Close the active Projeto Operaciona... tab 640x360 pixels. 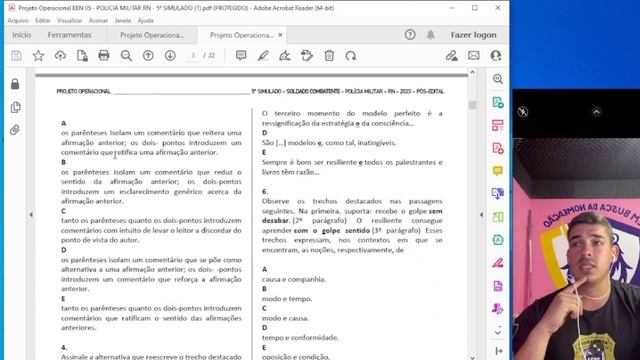pyautogui.click(x=280, y=35)
